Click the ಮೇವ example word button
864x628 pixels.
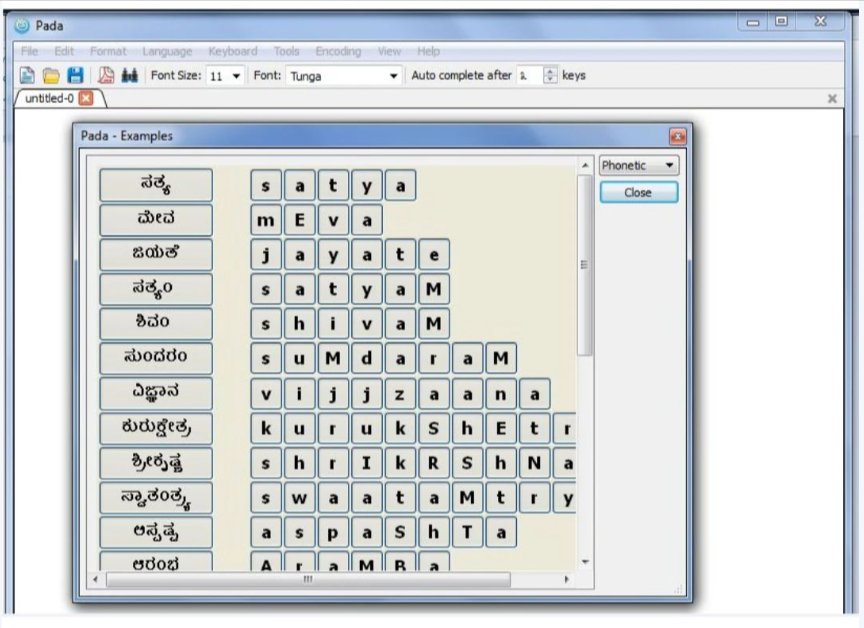pos(156,219)
